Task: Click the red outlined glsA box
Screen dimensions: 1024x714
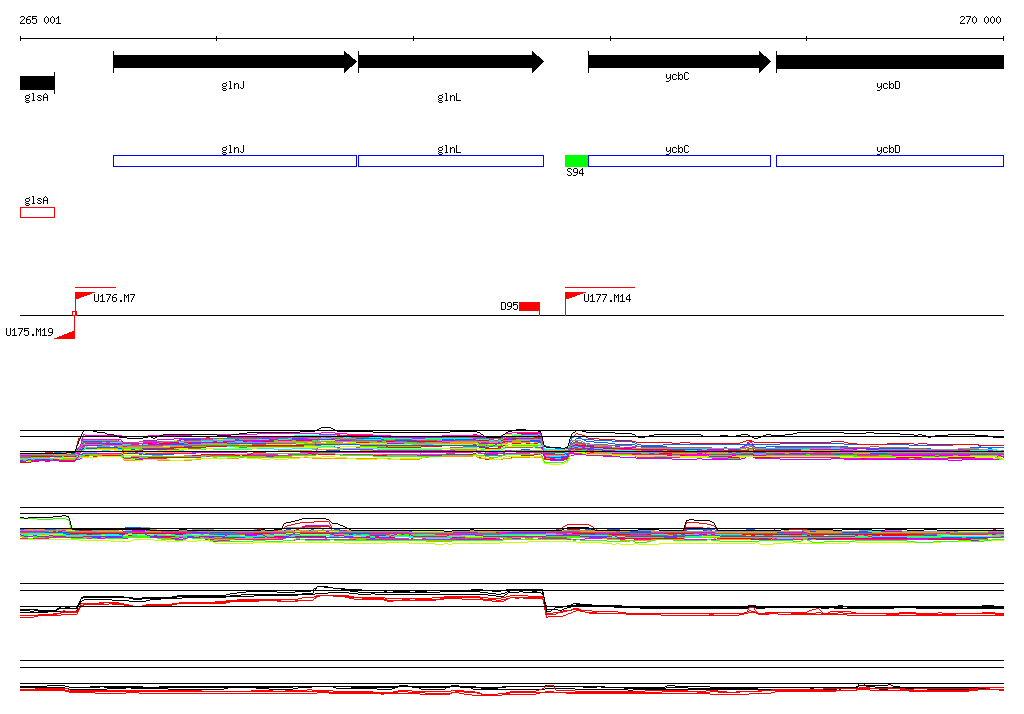Action: pos(37,212)
